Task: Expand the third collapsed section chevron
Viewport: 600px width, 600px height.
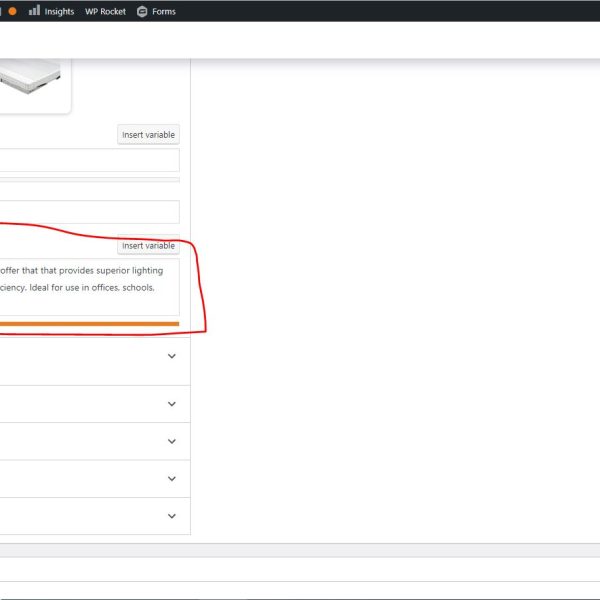Action: pos(171,441)
